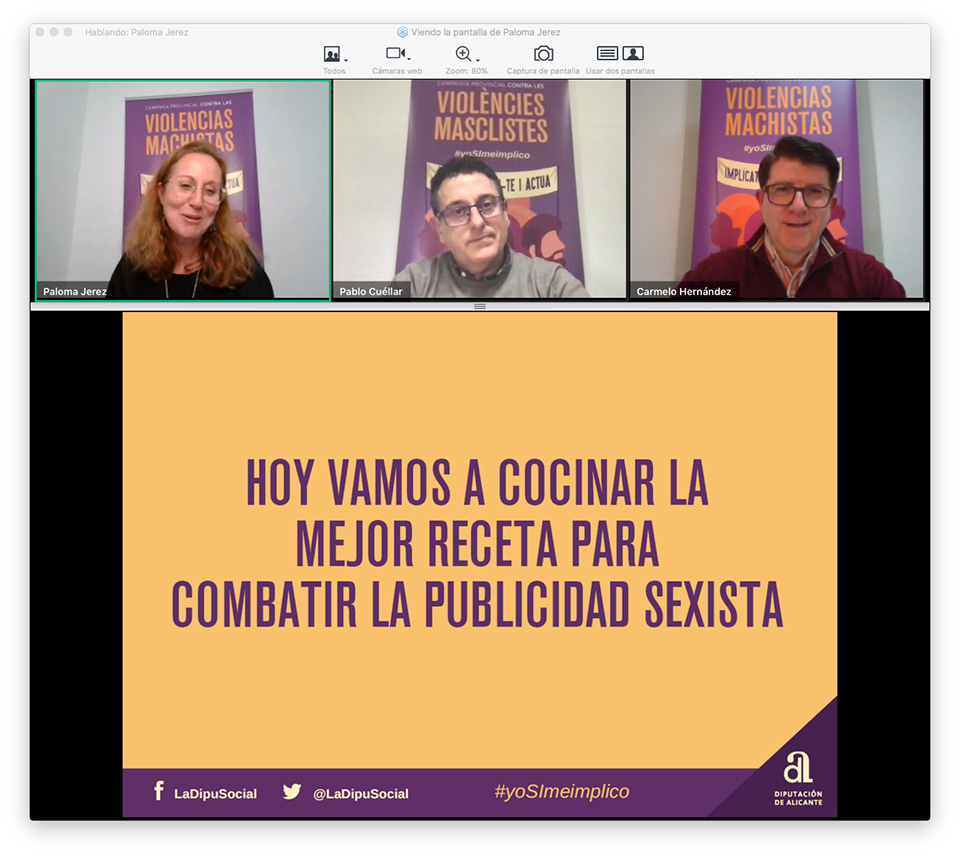Screen dimensions: 960x856
Task: Click the divider handle below video strip
Action: click(480, 306)
